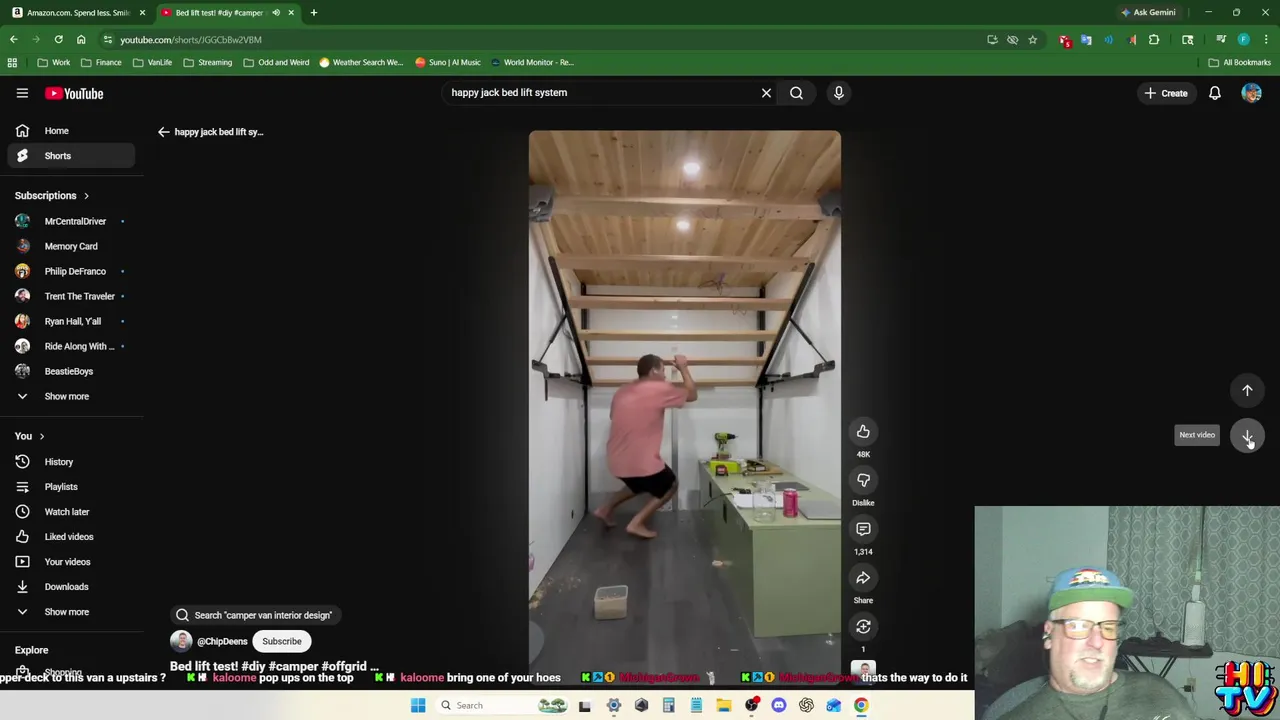Open Discord from the taskbar

[779, 705]
